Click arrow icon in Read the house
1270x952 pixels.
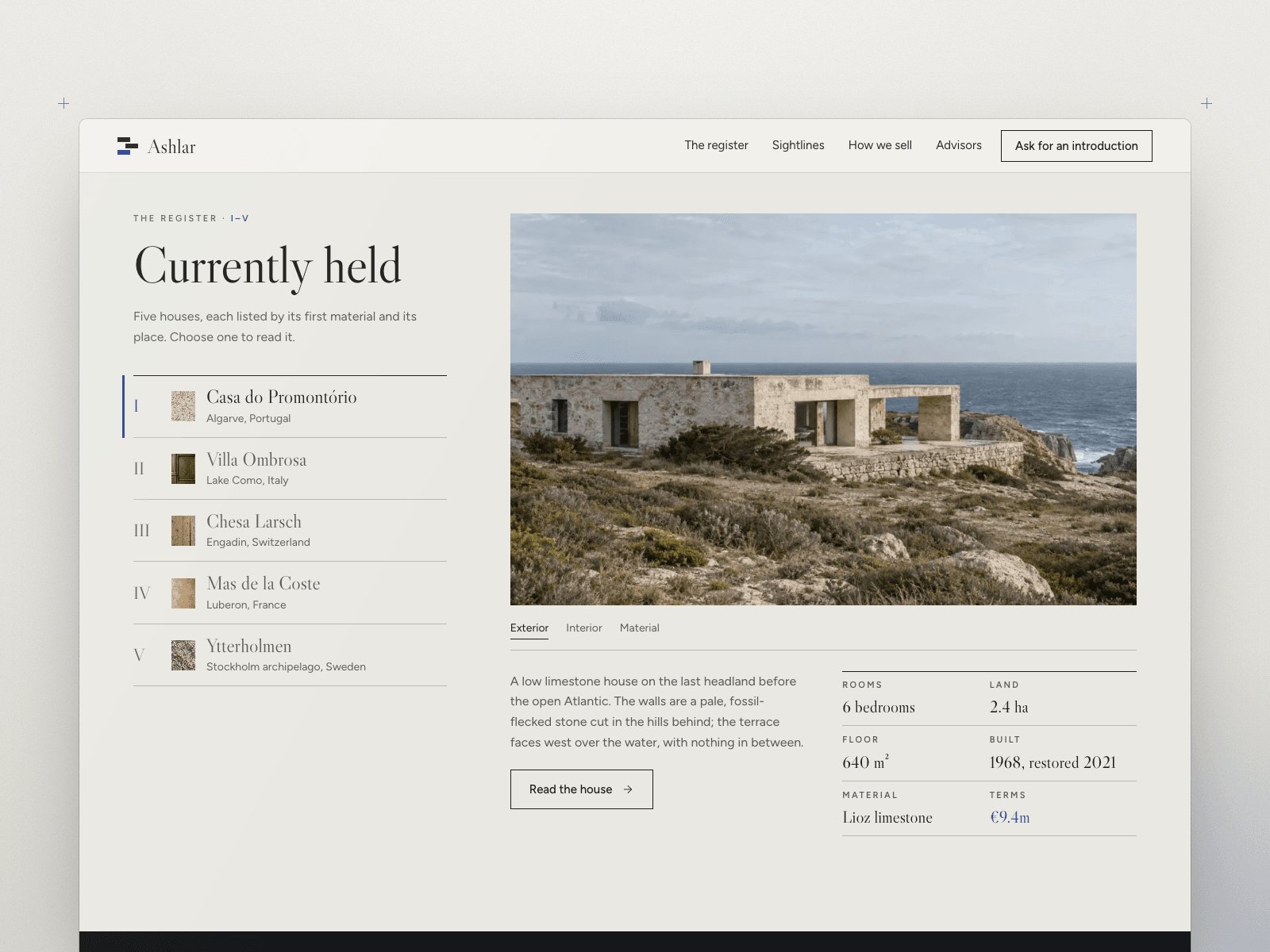[x=628, y=789]
